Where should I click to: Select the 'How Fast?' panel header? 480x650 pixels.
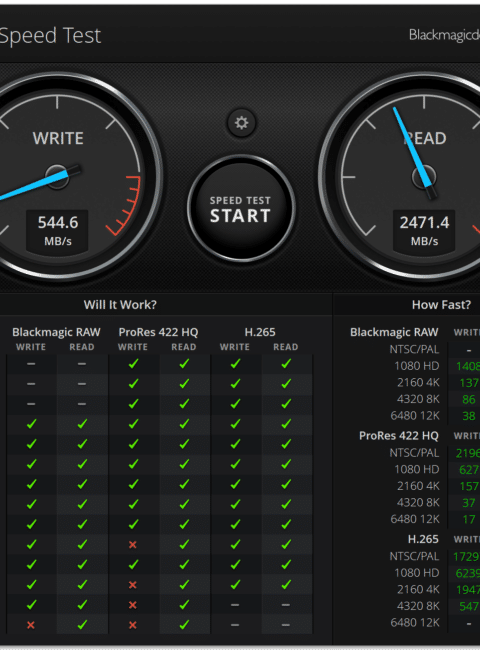click(x=441, y=305)
